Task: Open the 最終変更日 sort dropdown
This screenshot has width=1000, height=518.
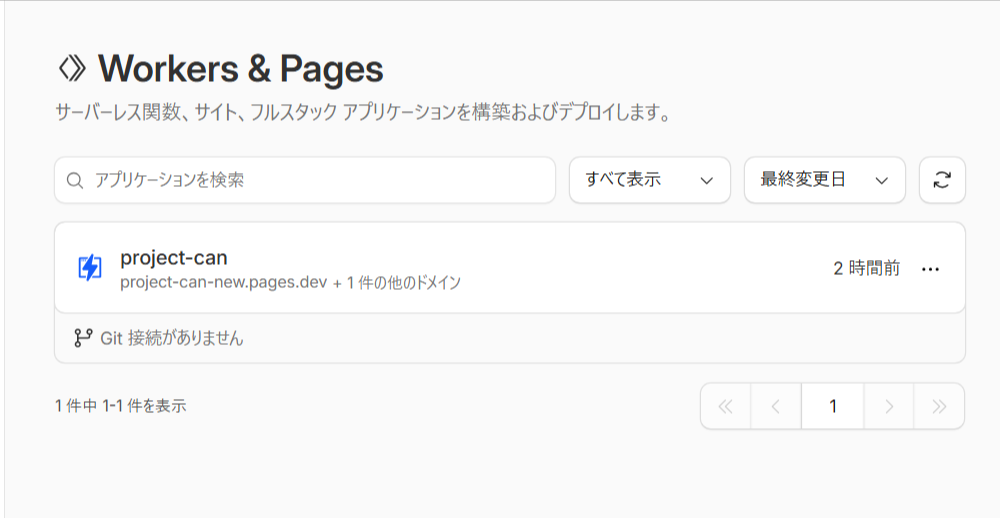Action: tap(824, 180)
